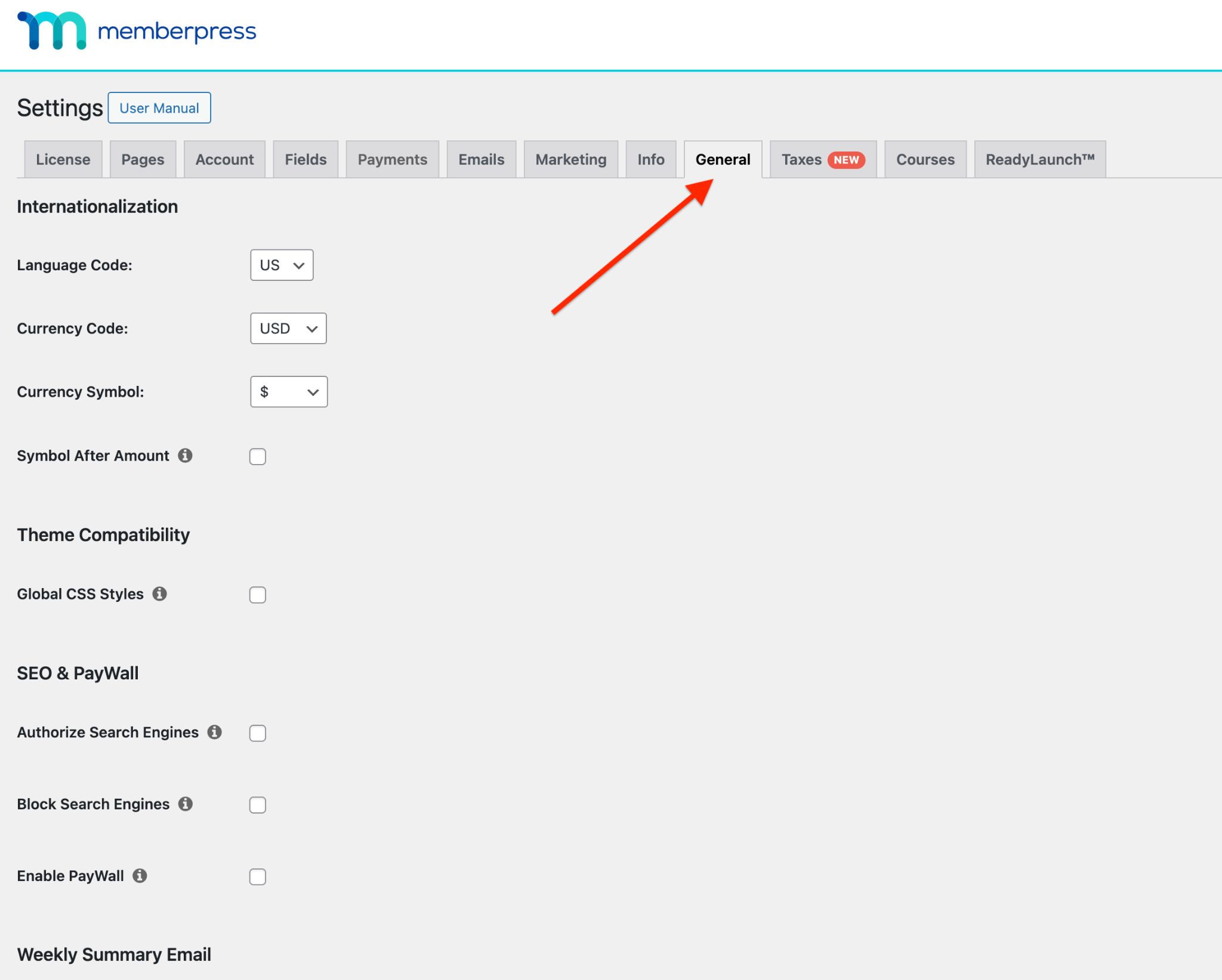This screenshot has height=980, width=1222.
Task: Click the Block Search Engines label
Action: click(x=93, y=804)
